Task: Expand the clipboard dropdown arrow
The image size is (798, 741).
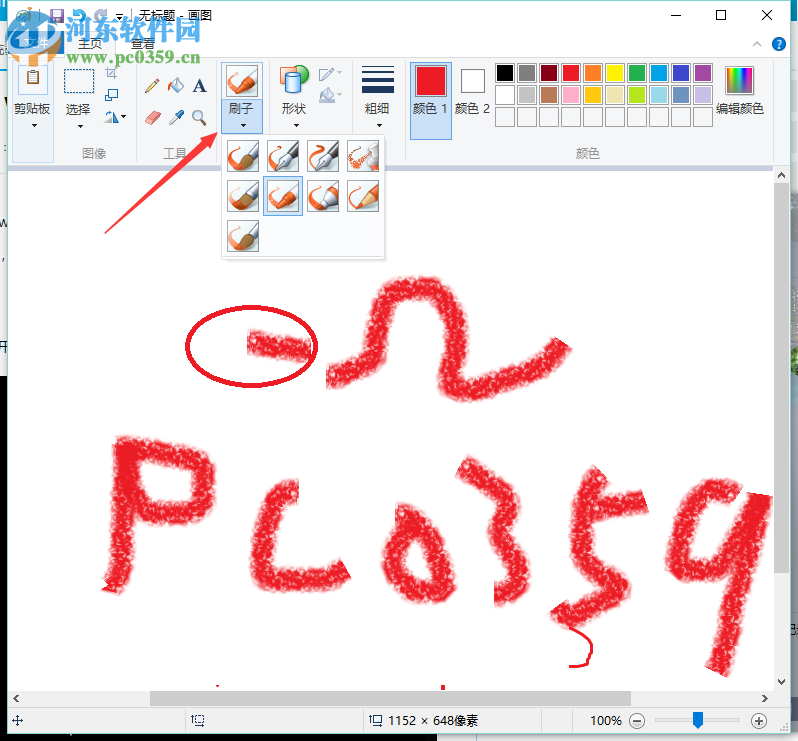Action: pos(34,125)
